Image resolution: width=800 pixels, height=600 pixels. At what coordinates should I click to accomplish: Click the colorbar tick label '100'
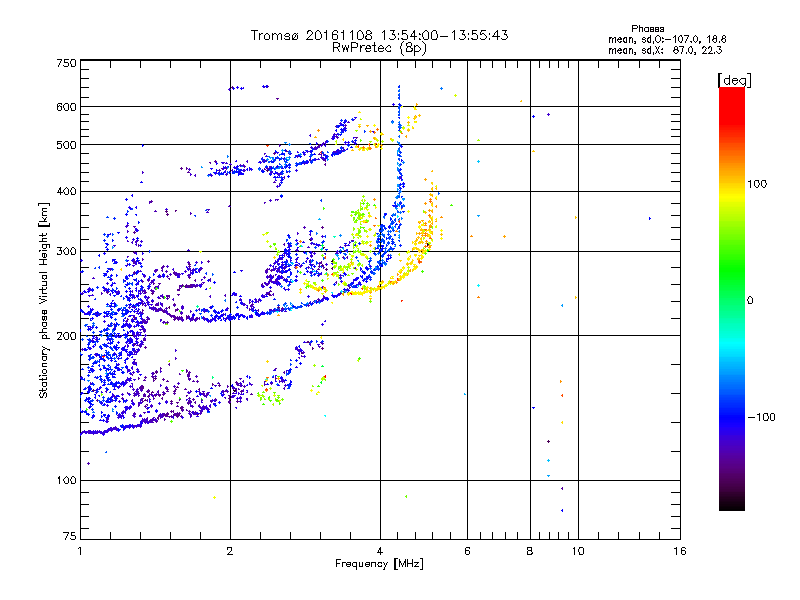click(757, 184)
